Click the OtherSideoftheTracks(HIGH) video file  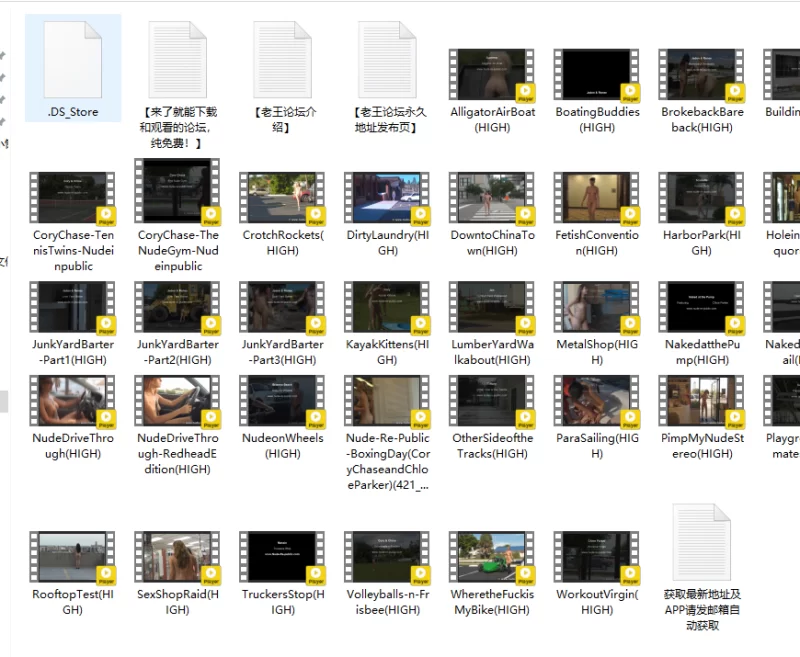492,401
